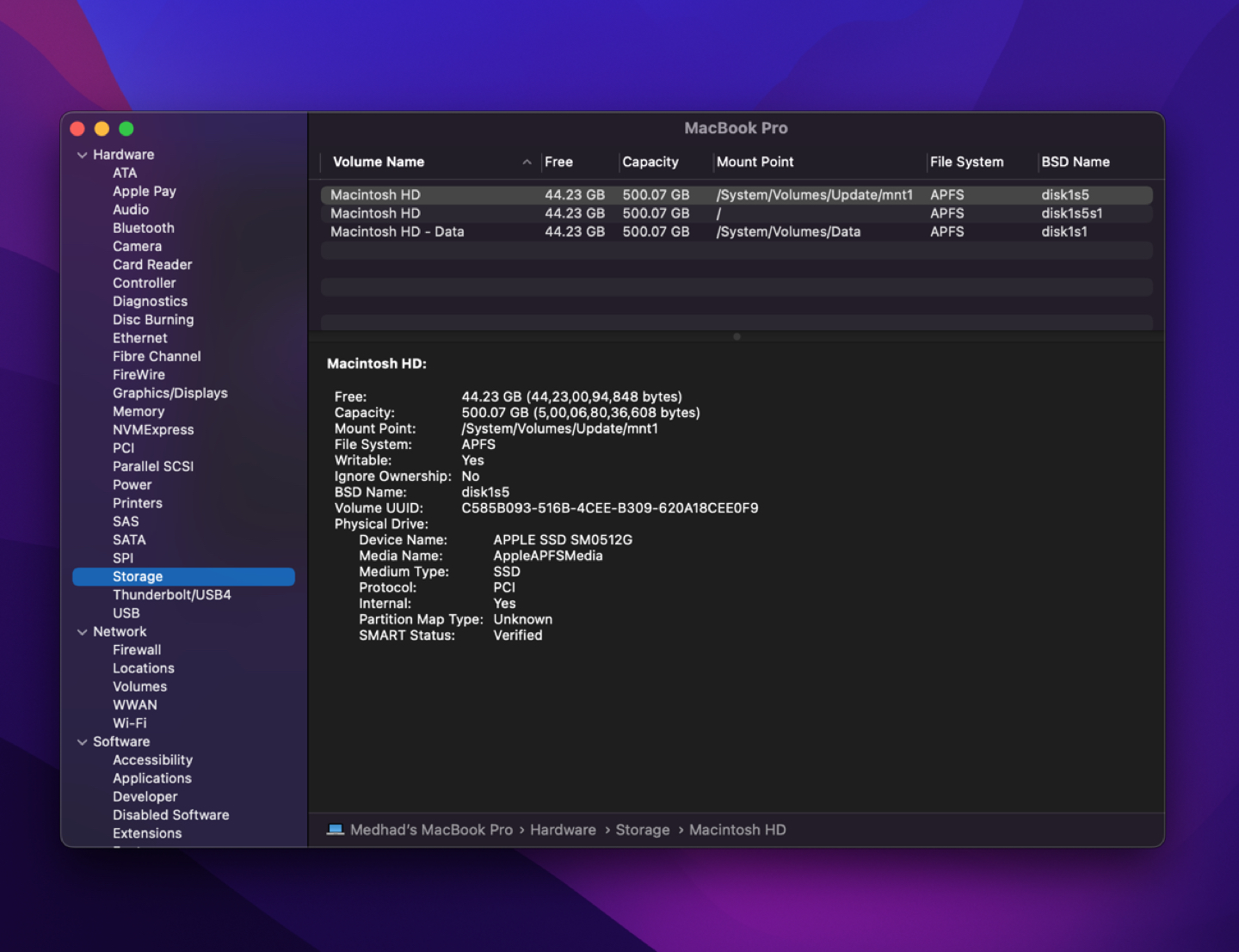Click the Volume UUID value text
Viewport: 1239px width, 952px height.
tap(610, 508)
